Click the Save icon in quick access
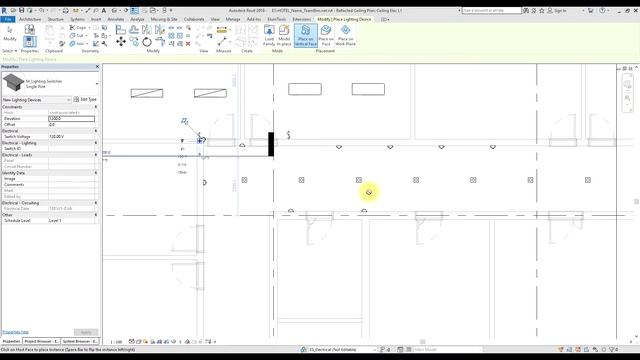The width and height of the screenshot is (640, 360). coord(22,10)
